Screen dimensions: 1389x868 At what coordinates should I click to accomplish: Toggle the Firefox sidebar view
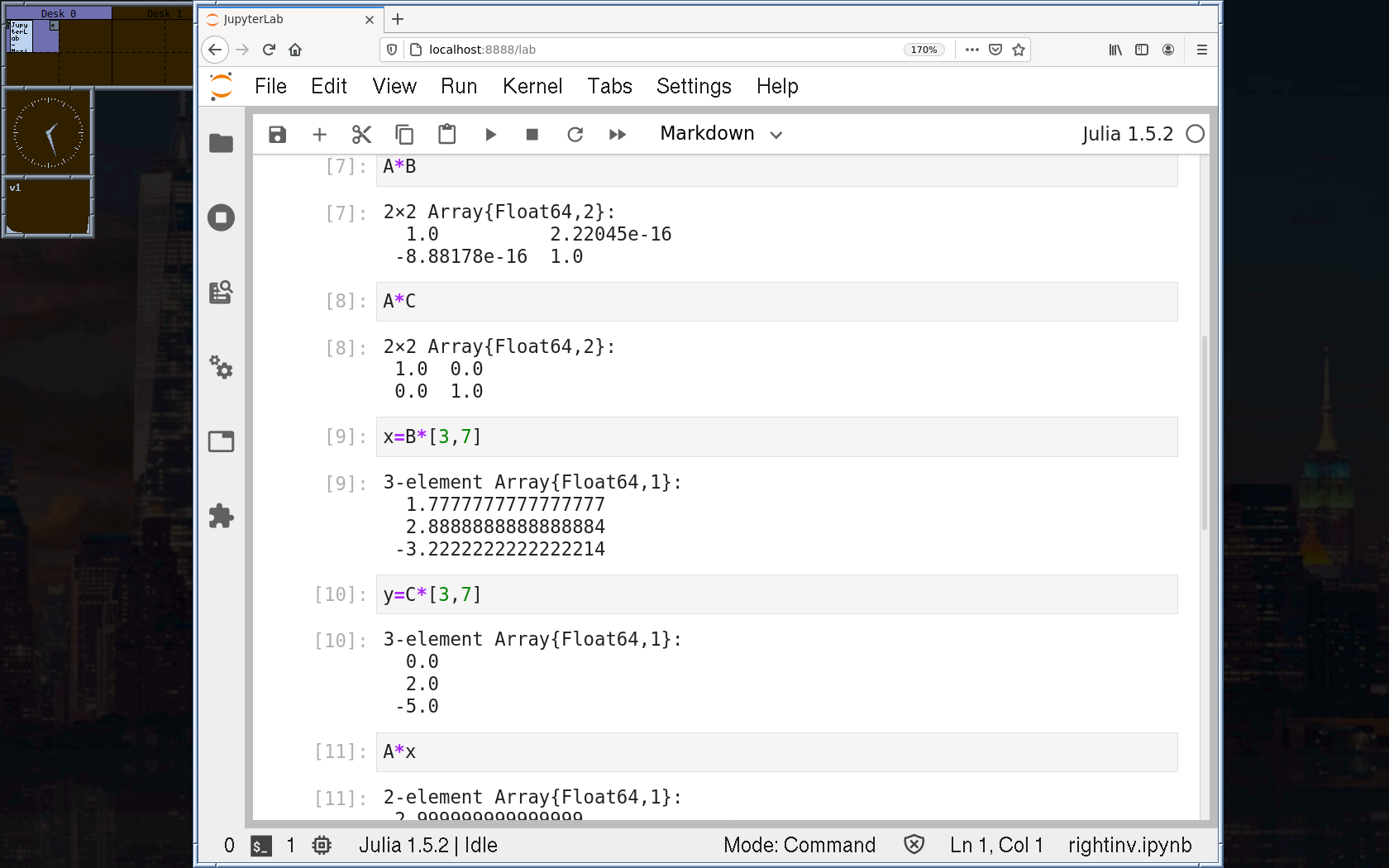[x=1142, y=50]
